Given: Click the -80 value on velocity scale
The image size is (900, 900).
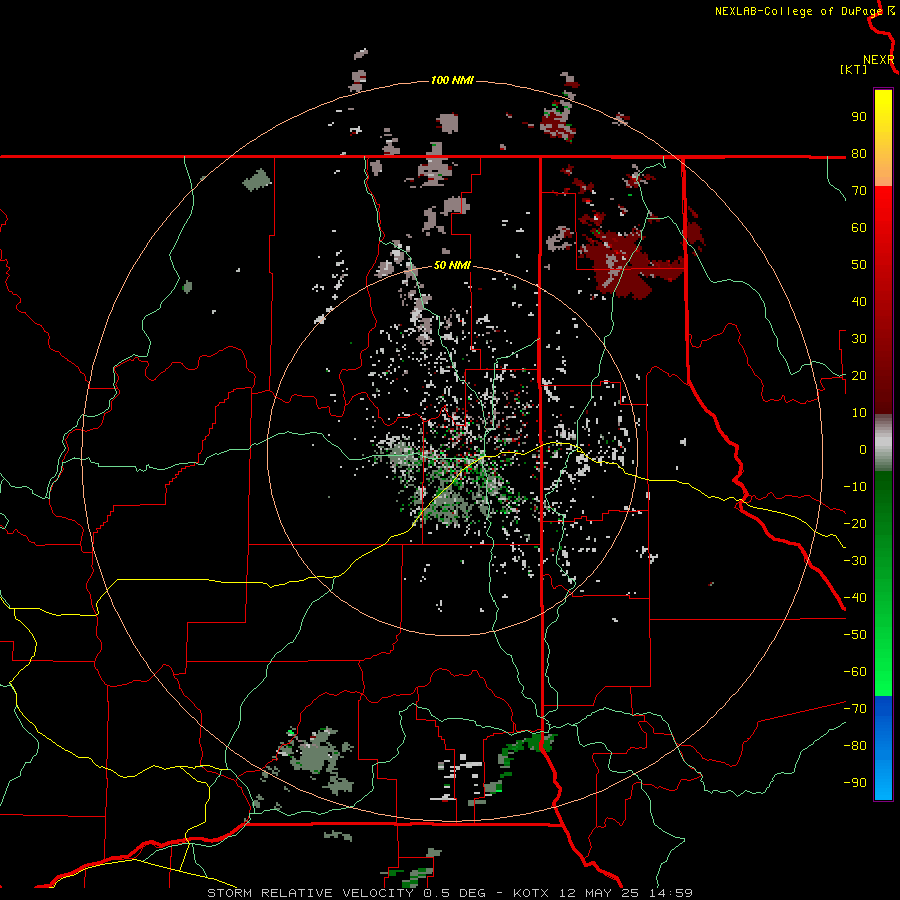Looking at the screenshot, I should coord(855,746).
